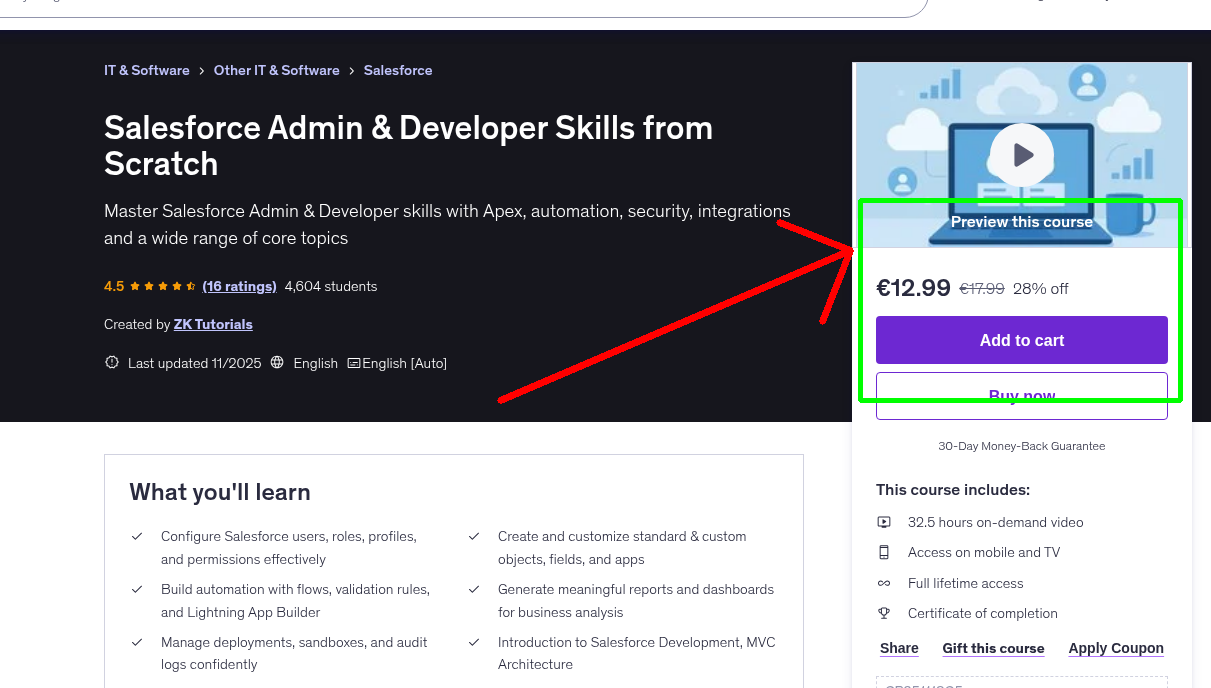Click the infinity lifetime access icon
This screenshot has height=688, width=1211.
point(884,583)
